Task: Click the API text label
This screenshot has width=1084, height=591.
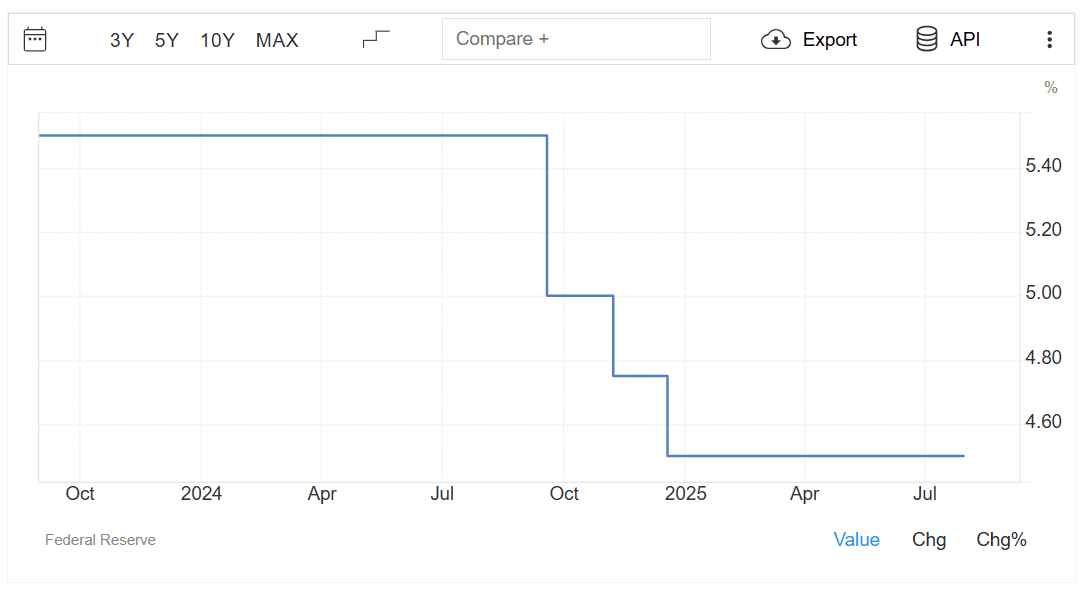Action: tap(964, 39)
